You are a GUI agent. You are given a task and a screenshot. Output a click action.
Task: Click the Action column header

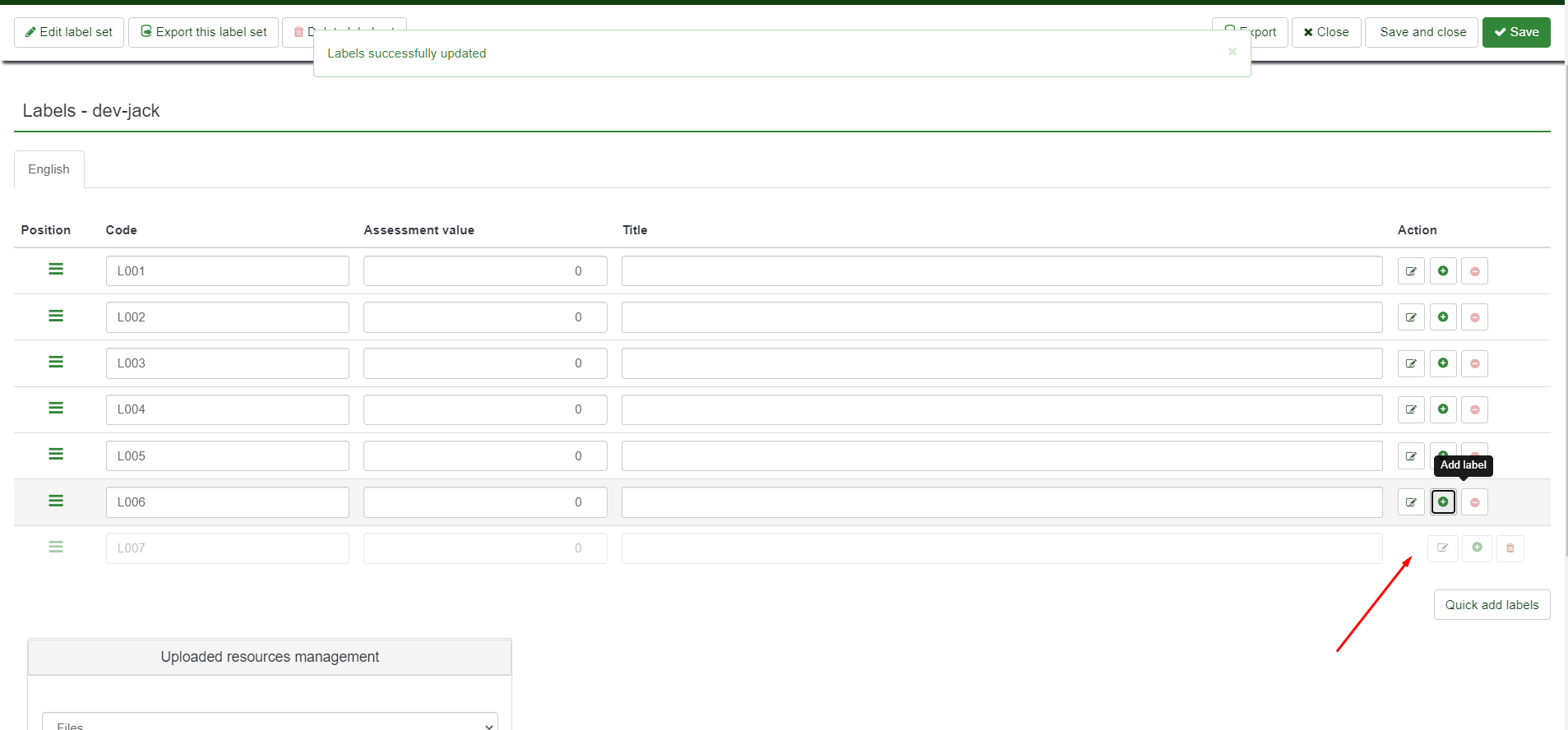click(x=1417, y=230)
